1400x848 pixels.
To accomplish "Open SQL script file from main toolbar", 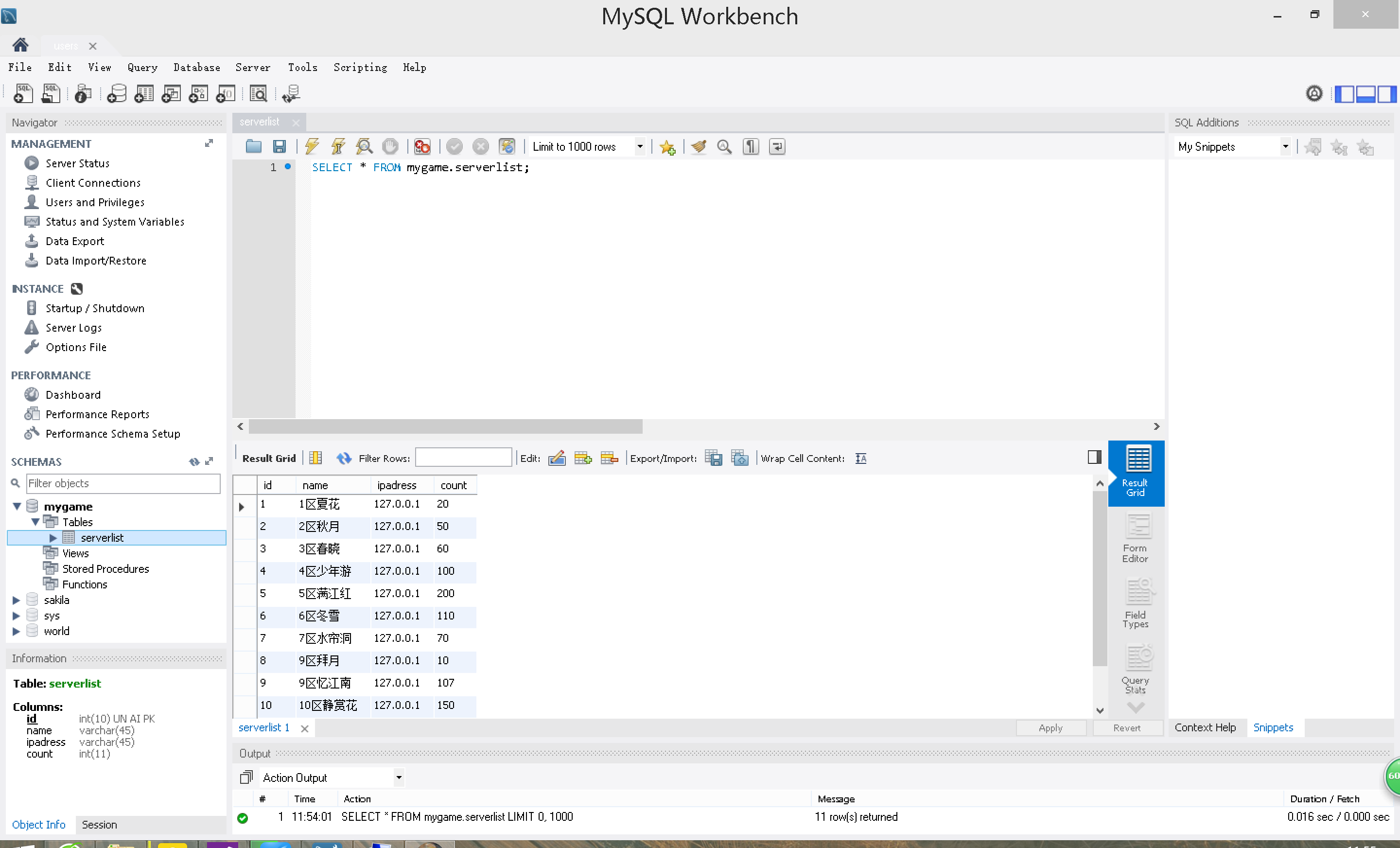I will pyautogui.click(x=51, y=93).
